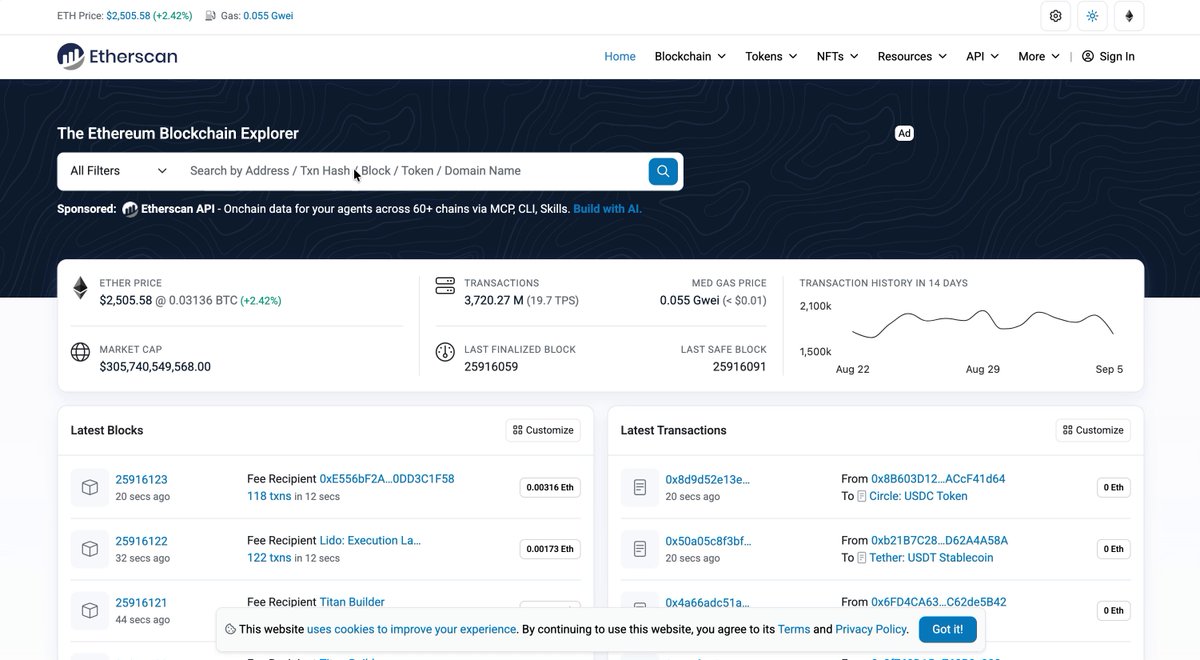Expand the More menu
Viewport: 1200px width, 660px height.
[1039, 57]
